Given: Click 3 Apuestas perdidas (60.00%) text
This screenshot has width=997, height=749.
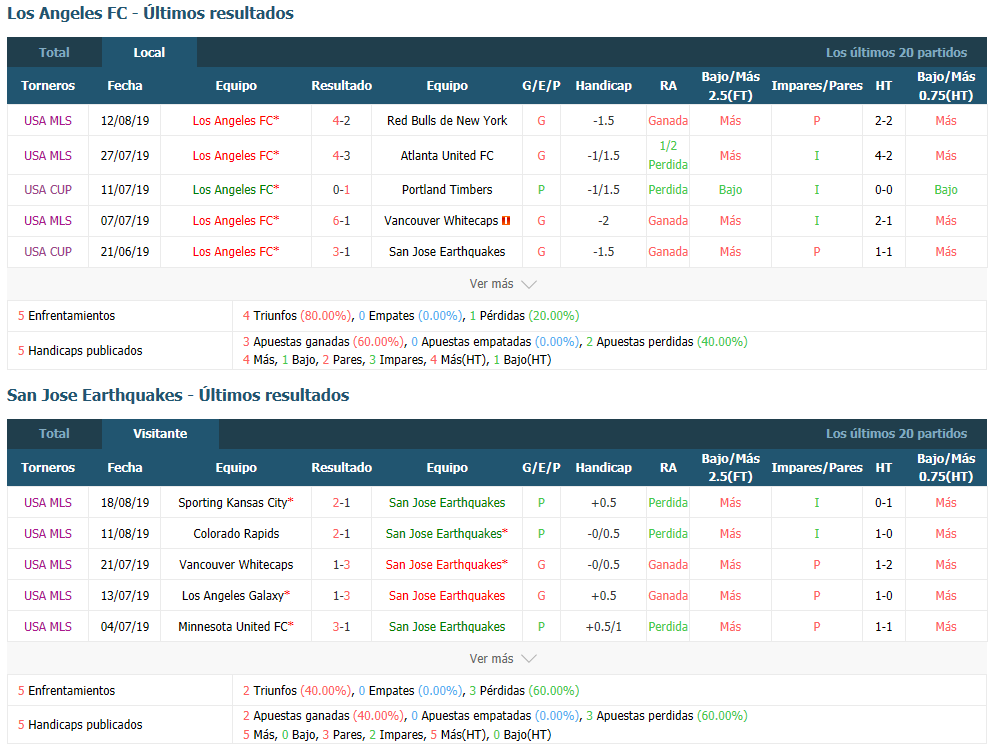Looking at the screenshot, I should pos(666,715).
